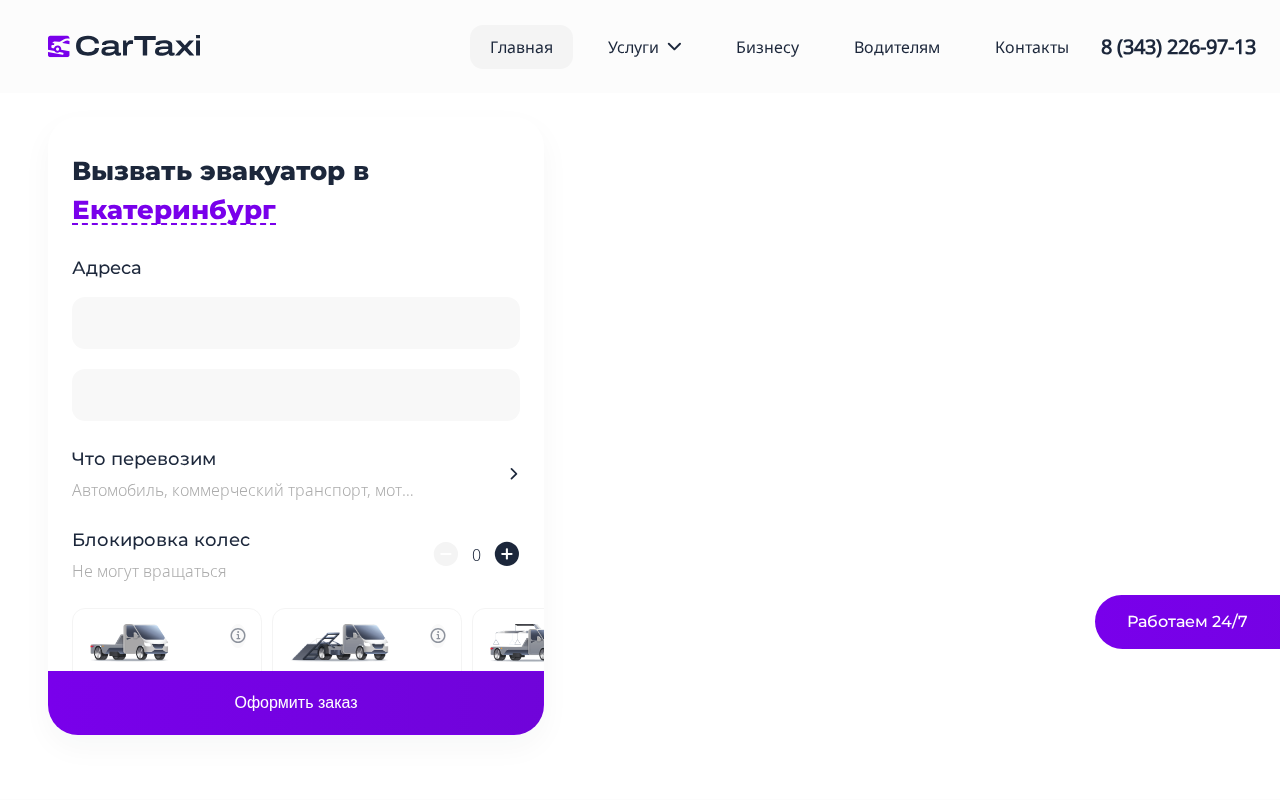Open the Контакты page
1280x800 pixels.
[x=1032, y=47]
